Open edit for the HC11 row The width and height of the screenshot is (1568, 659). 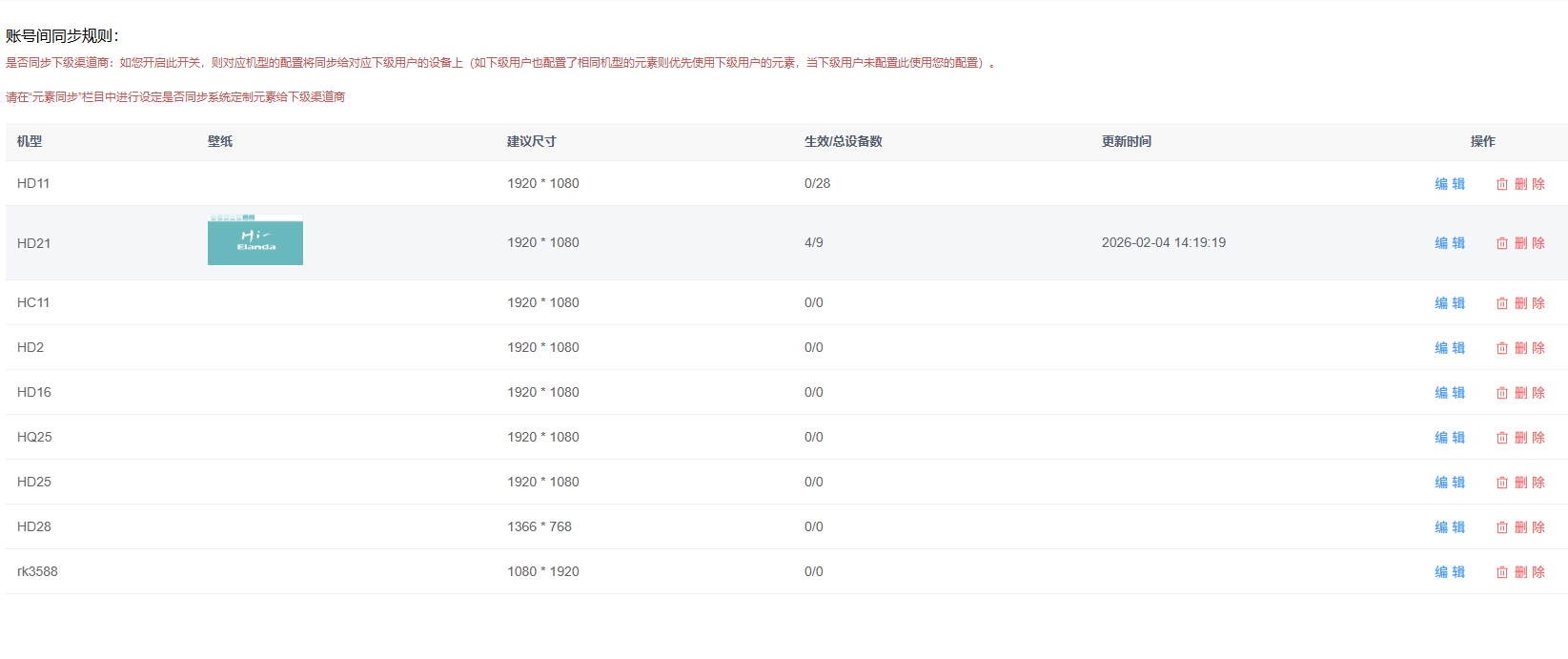tap(1450, 303)
